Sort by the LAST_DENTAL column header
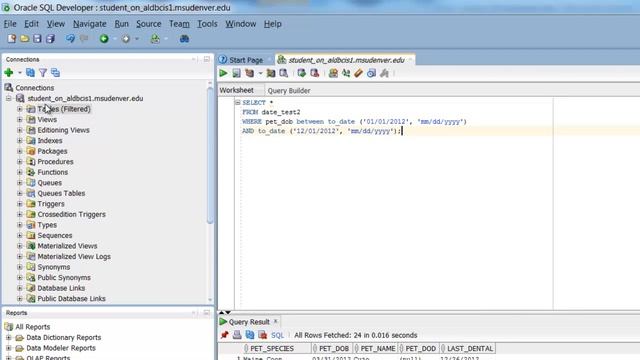Screen dimensions: 640x360 point(469,349)
